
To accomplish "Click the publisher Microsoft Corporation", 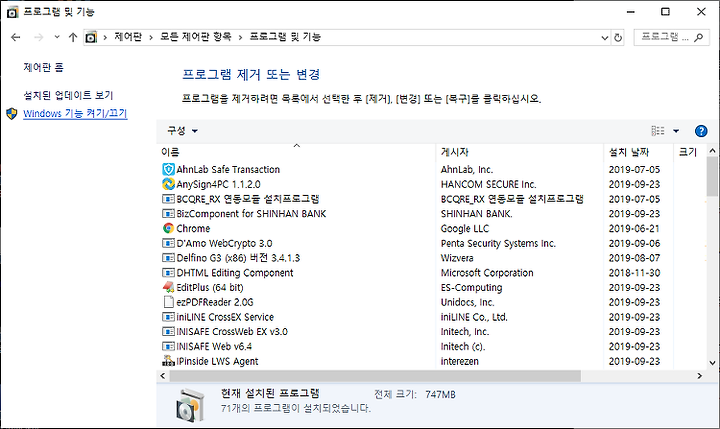I will (x=487, y=273).
